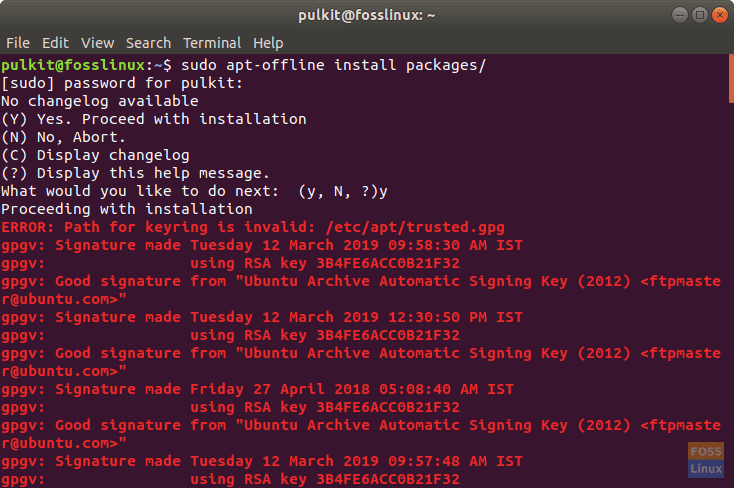The image size is (734, 488).
Task: Click the '[sudo] password for pulkit:' line
Action: tap(122, 83)
